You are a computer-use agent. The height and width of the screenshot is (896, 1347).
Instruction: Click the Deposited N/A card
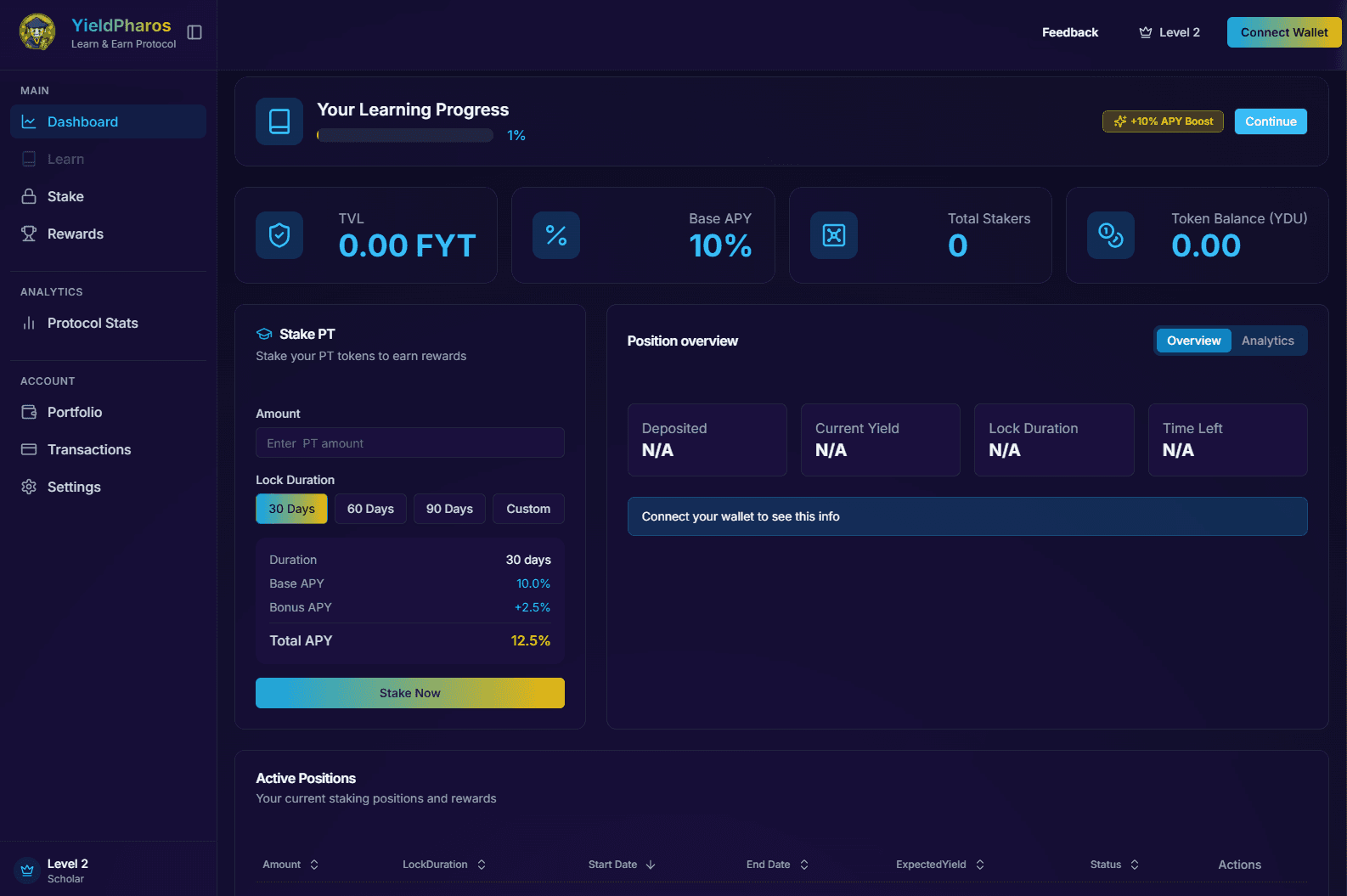click(707, 440)
